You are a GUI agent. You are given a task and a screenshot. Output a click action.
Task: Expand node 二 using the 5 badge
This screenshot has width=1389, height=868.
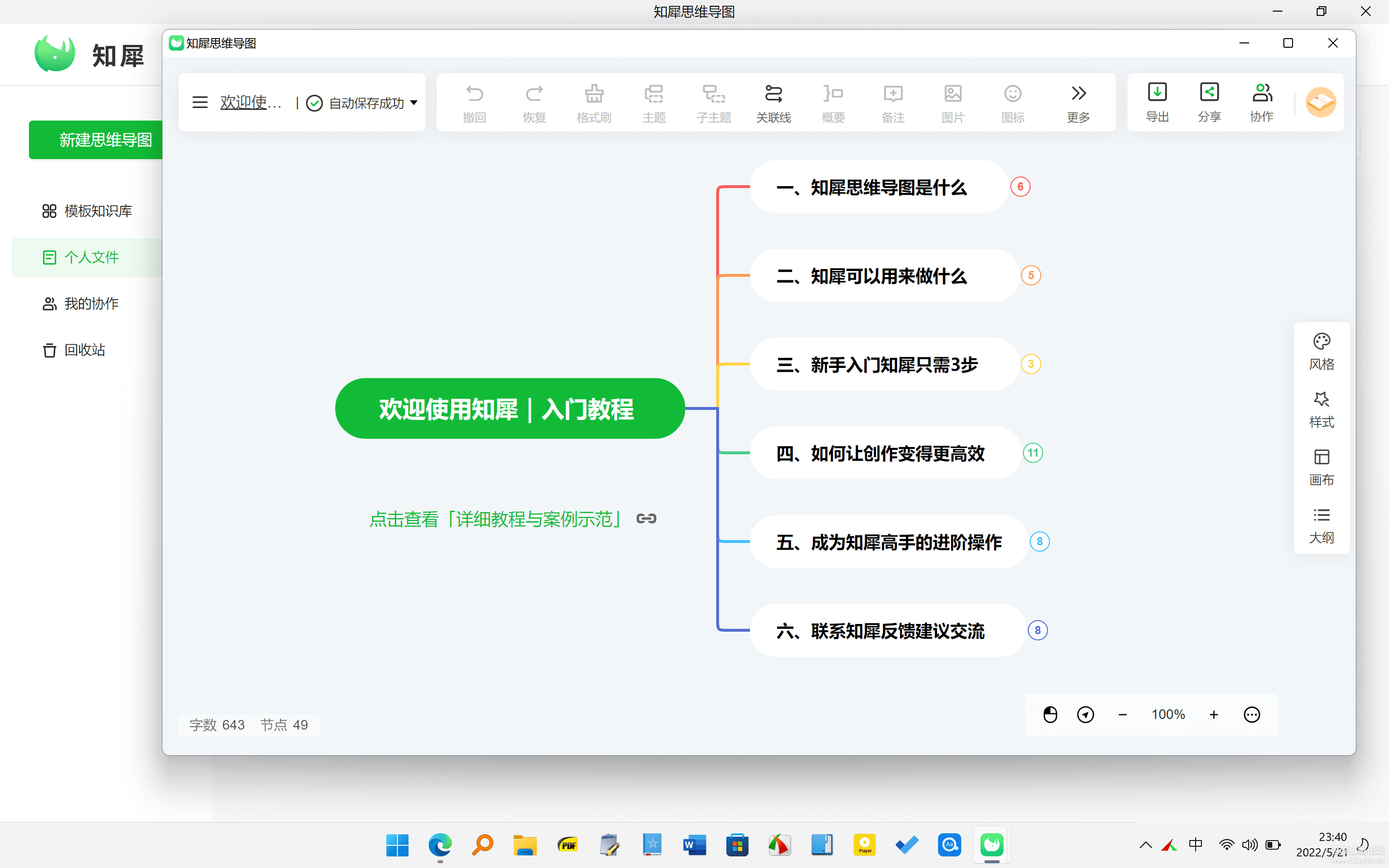click(x=1031, y=275)
